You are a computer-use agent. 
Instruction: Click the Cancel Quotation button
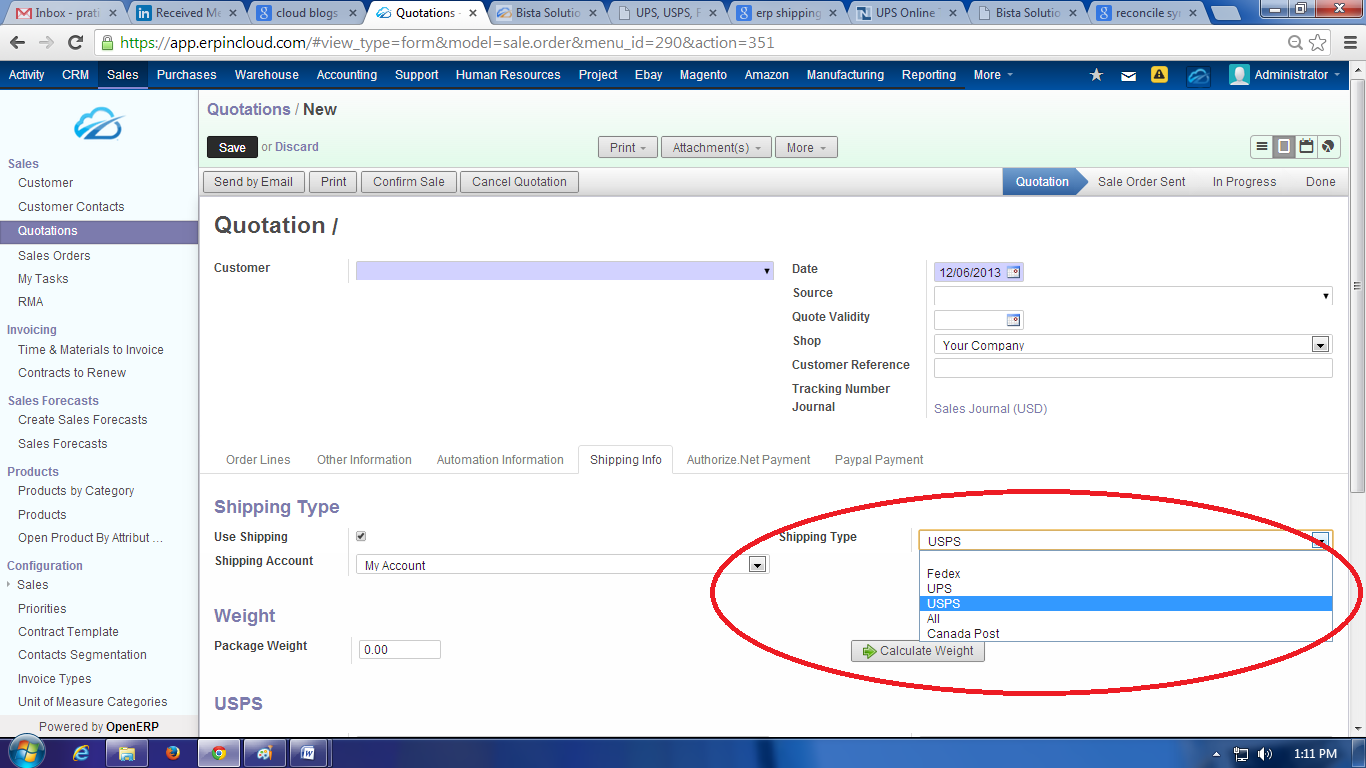(519, 182)
